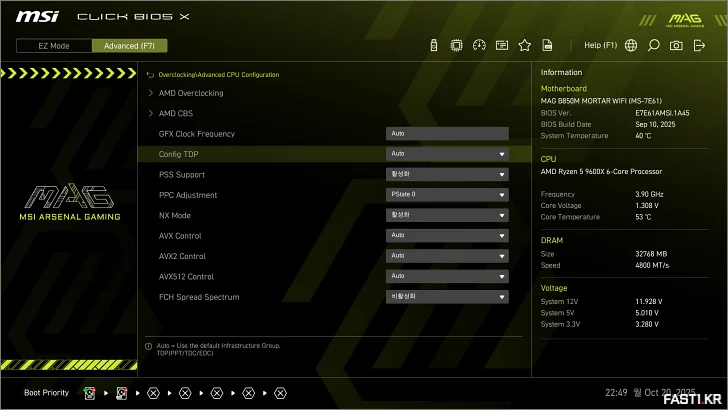
Task: Select the PSS Support label
Action: pyautogui.click(x=182, y=175)
